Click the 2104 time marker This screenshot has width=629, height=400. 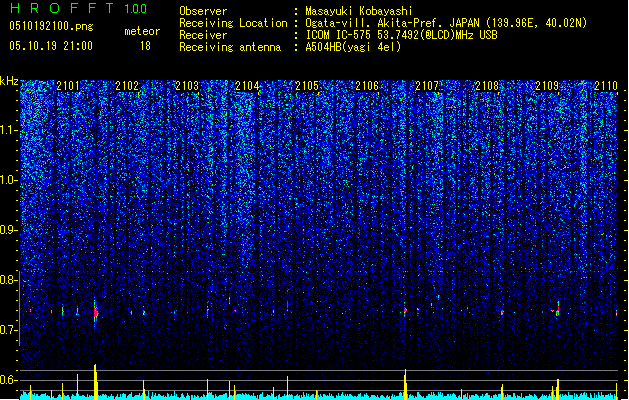pyautogui.click(x=247, y=85)
